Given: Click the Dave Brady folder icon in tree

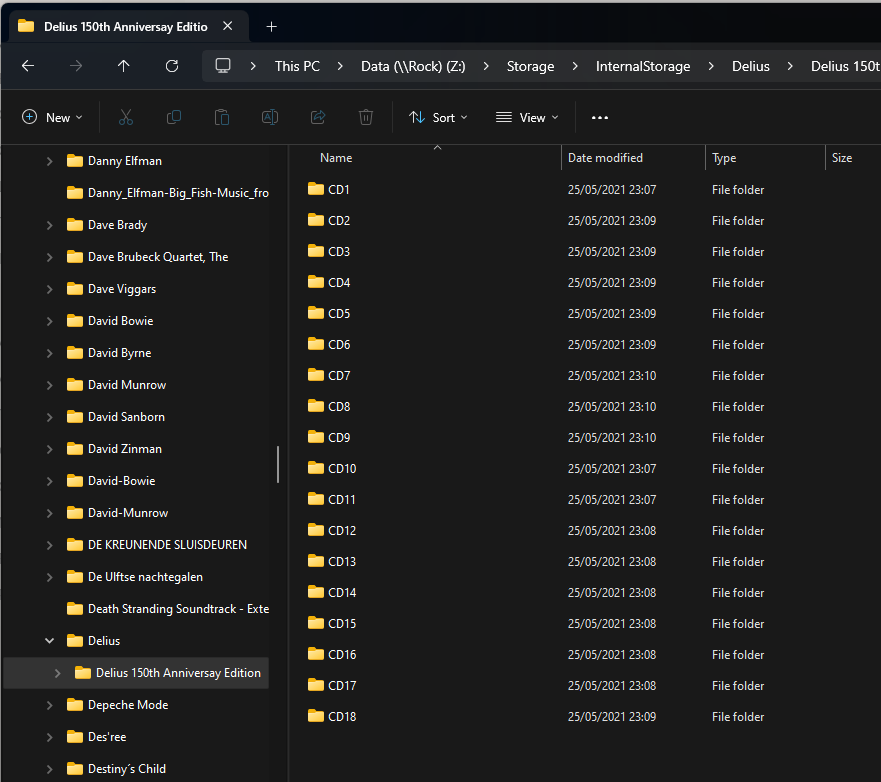Looking at the screenshot, I should point(75,225).
